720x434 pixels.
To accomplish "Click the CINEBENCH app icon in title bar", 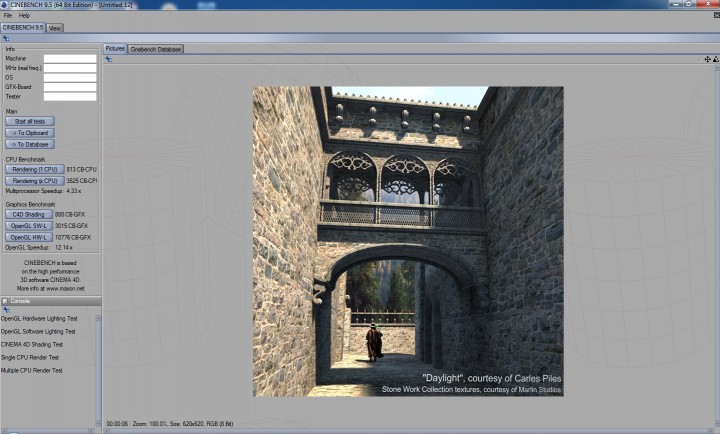I will coord(4,5).
